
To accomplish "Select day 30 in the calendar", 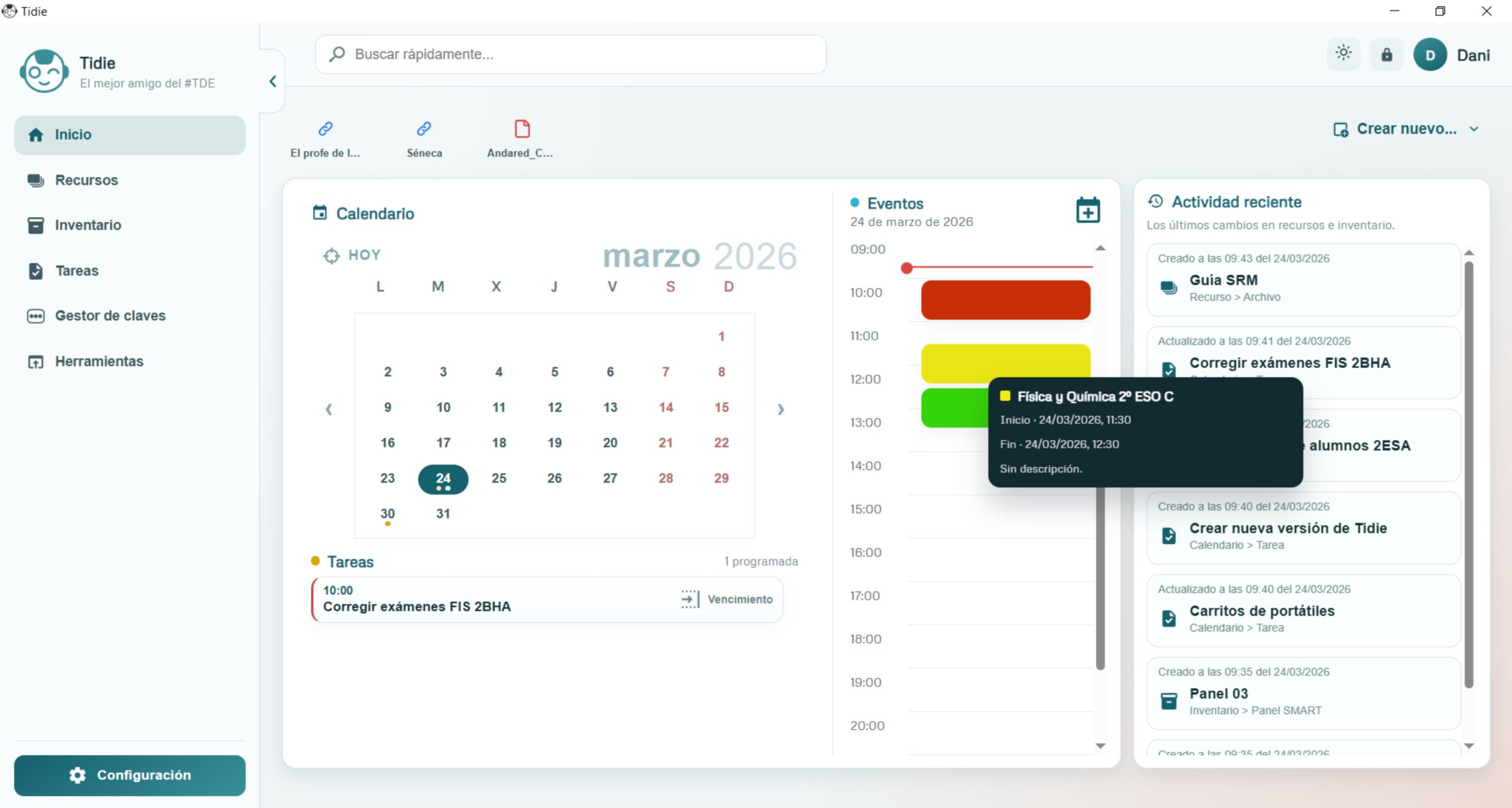I will (x=387, y=514).
